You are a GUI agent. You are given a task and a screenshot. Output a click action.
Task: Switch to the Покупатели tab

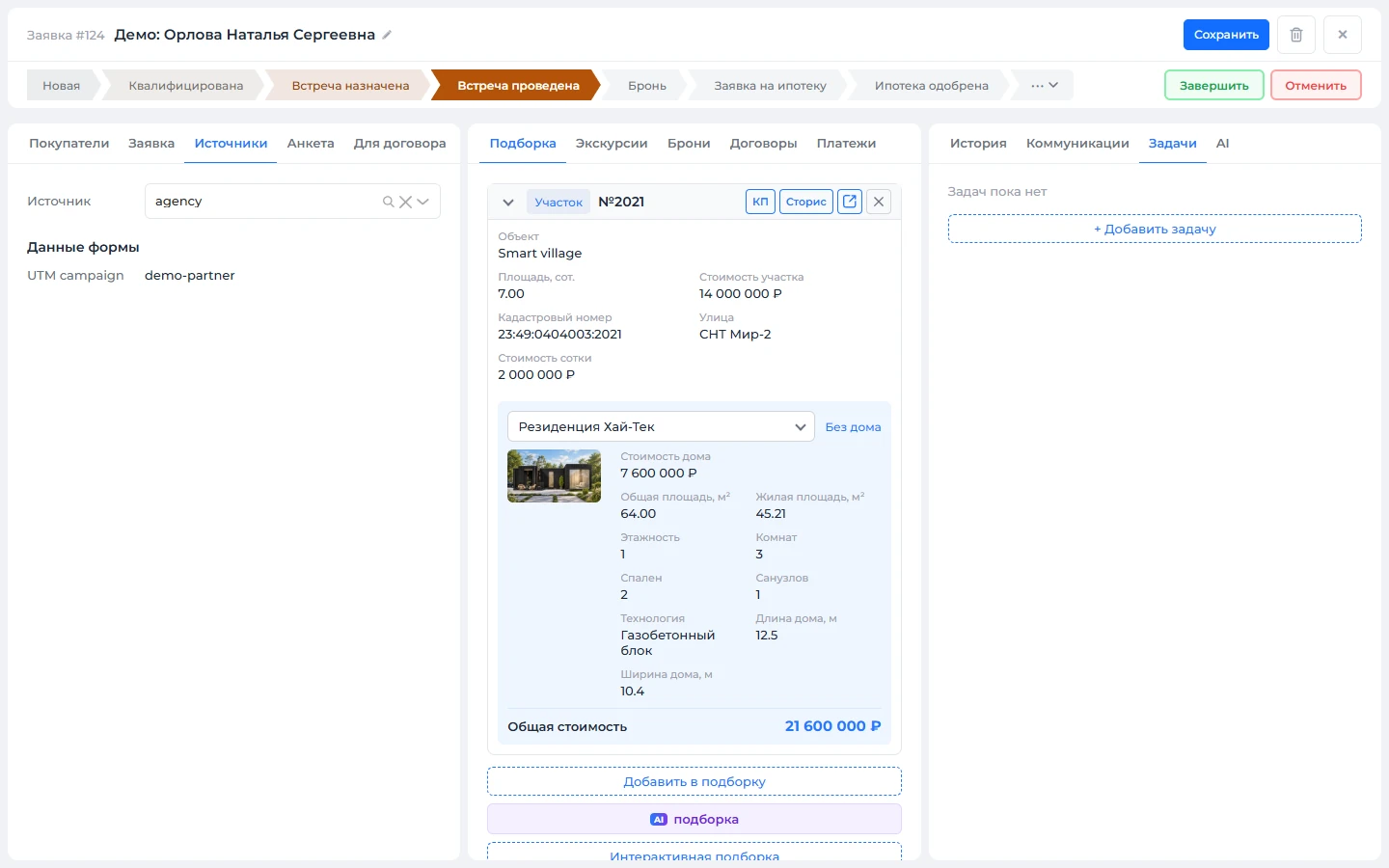pyautogui.click(x=68, y=144)
